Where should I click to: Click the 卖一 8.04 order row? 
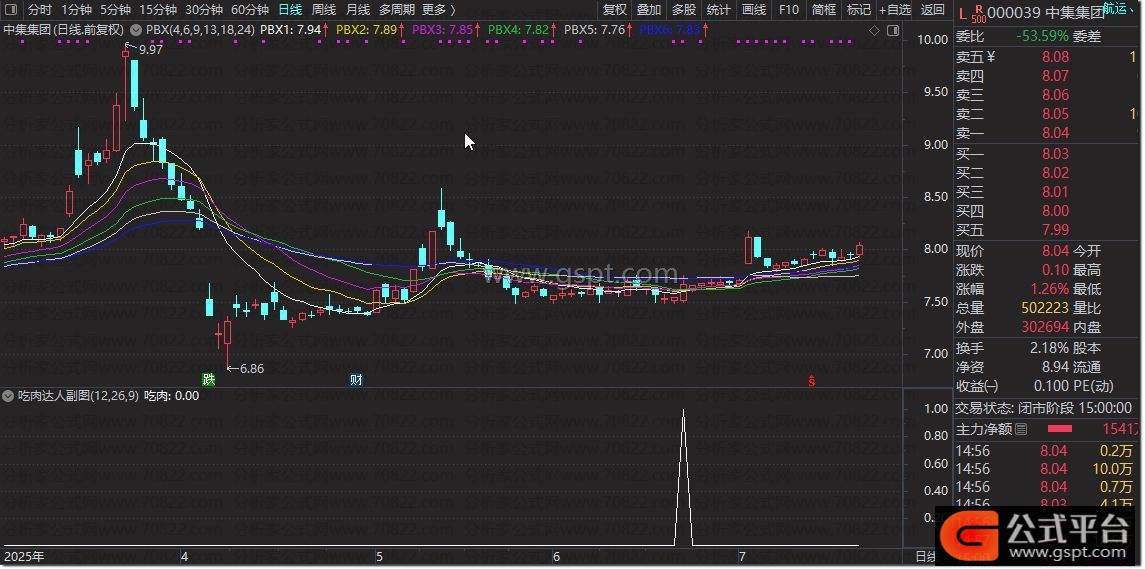pyautogui.click(x=1048, y=133)
